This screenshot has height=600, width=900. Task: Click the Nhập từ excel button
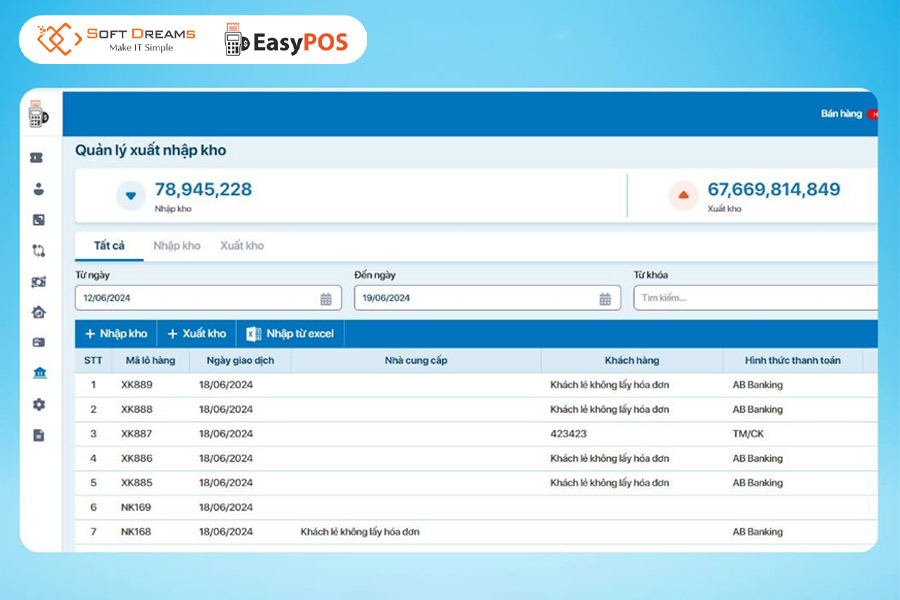[x=290, y=333]
